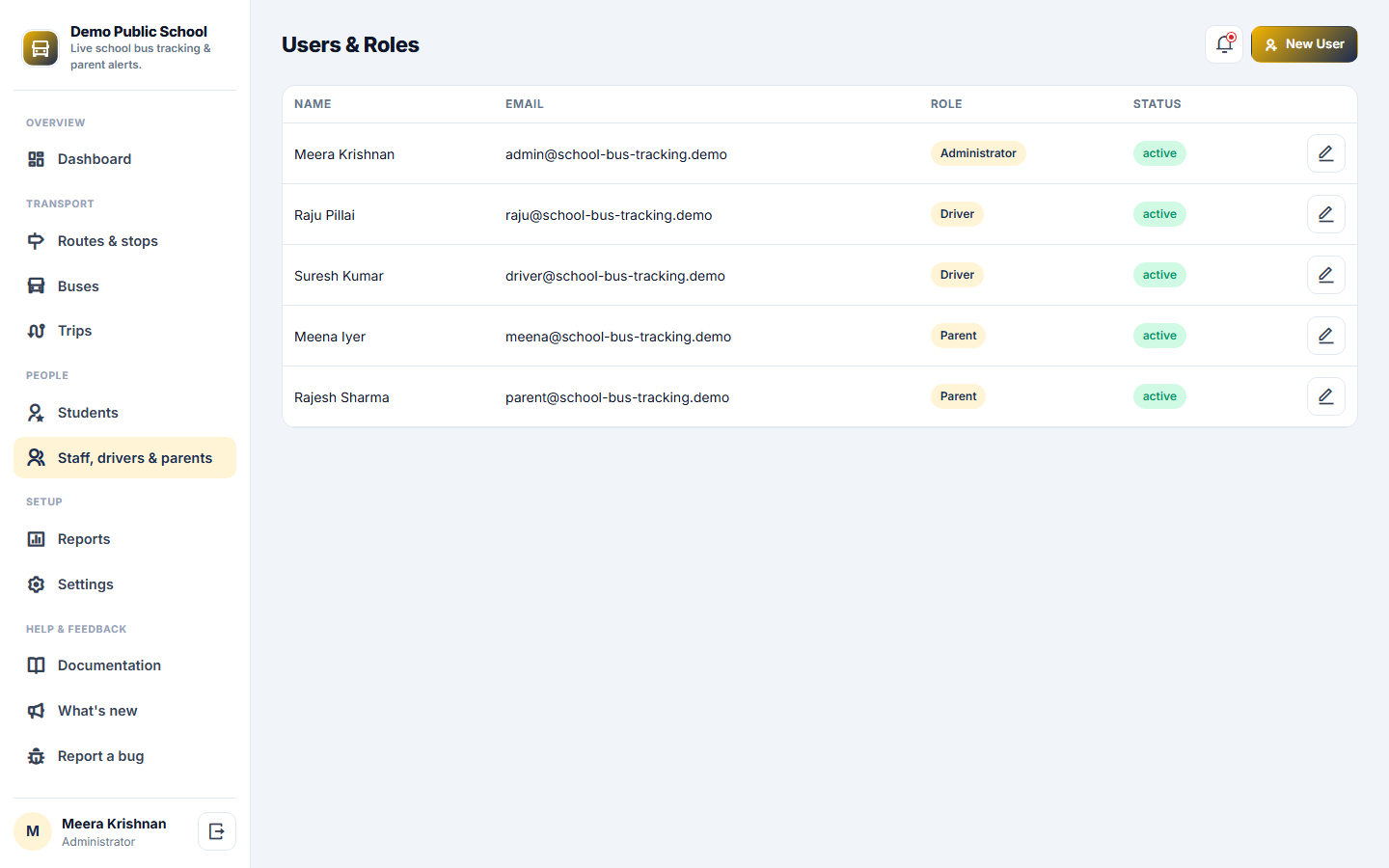Image resolution: width=1389 pixels, height=868 pixels.
Task: Open the Dashboard page
Action: point(124,159)
